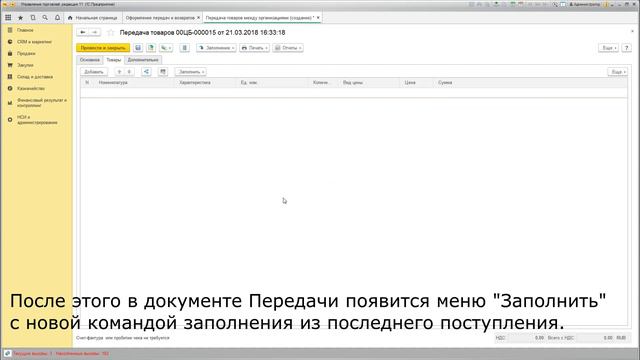Open the Печать dropdown

coord(254,48)
